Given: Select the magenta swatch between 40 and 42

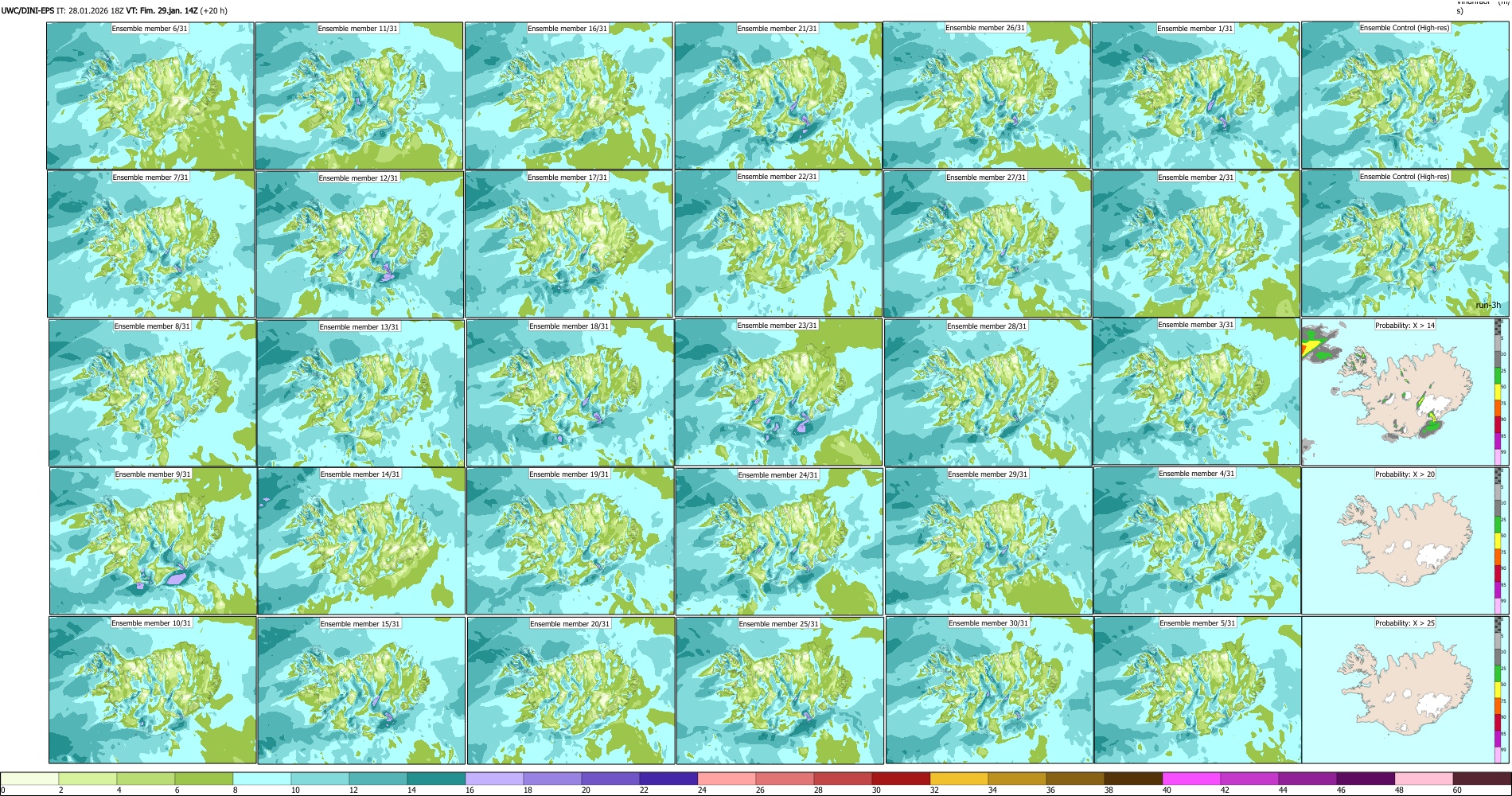Looking at the screenshot, I should (1191, 778).
